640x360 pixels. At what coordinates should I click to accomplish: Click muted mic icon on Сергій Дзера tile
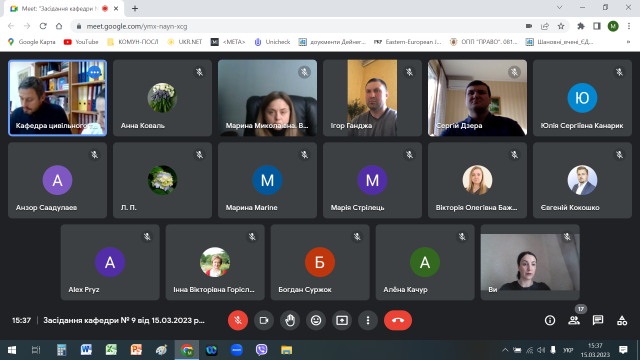[514, 72]
